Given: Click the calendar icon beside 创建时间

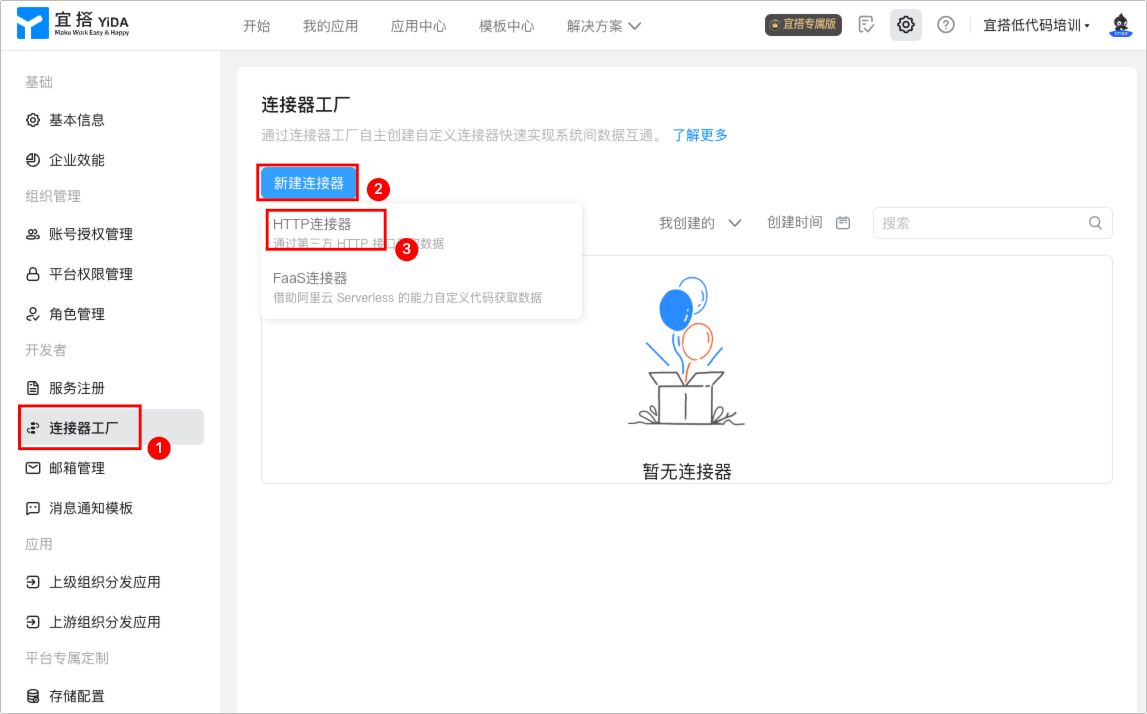Looking at the screenshot, I should (x=843, y=223).
